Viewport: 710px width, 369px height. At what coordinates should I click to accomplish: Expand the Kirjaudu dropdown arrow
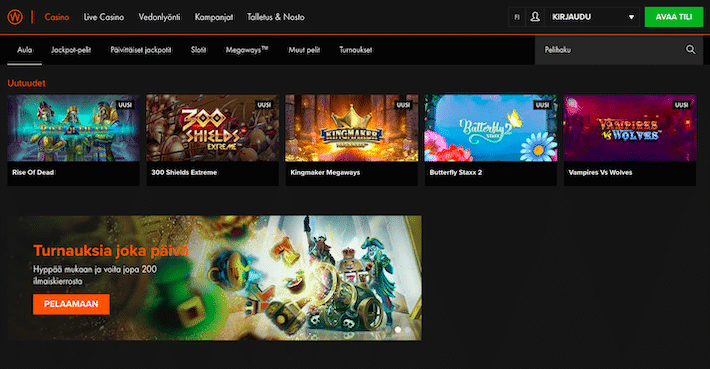pyautogui.click(x=631, y=17)
